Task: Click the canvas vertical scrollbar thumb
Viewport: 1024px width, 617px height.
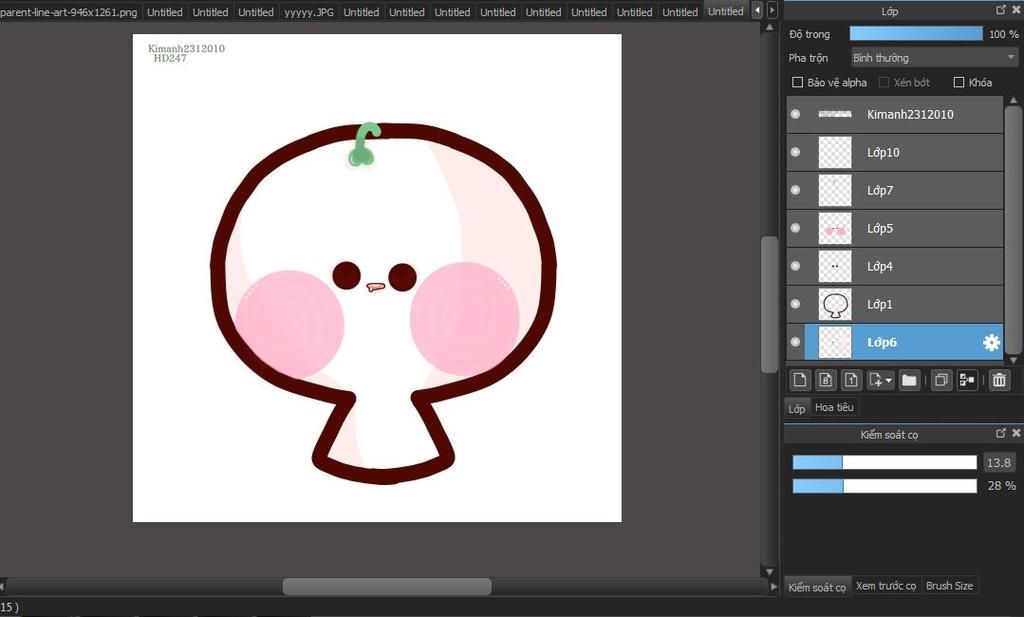Action: pos(769,304)
